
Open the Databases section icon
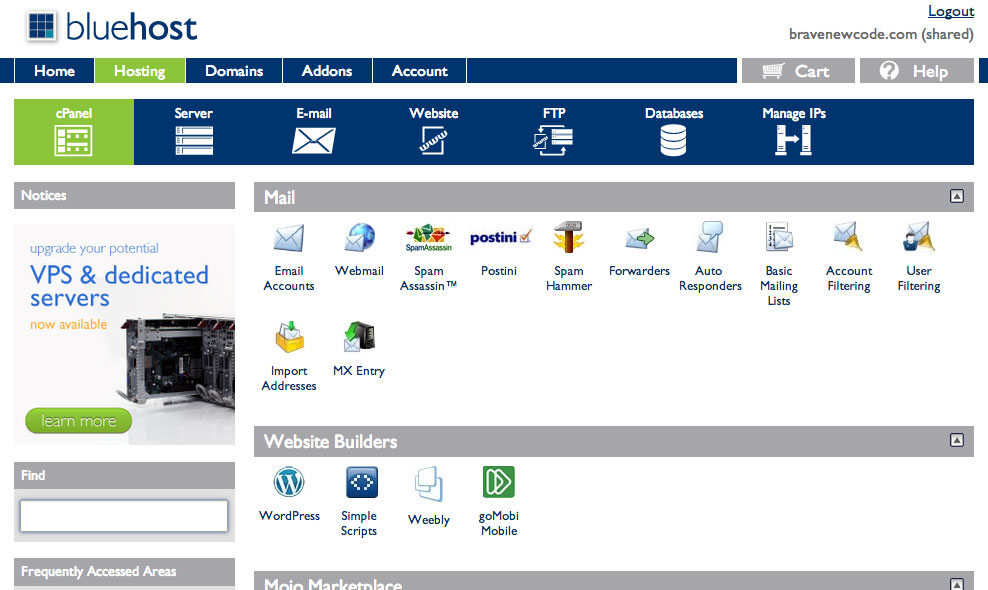pyautogui.click(x=673, y=135)
